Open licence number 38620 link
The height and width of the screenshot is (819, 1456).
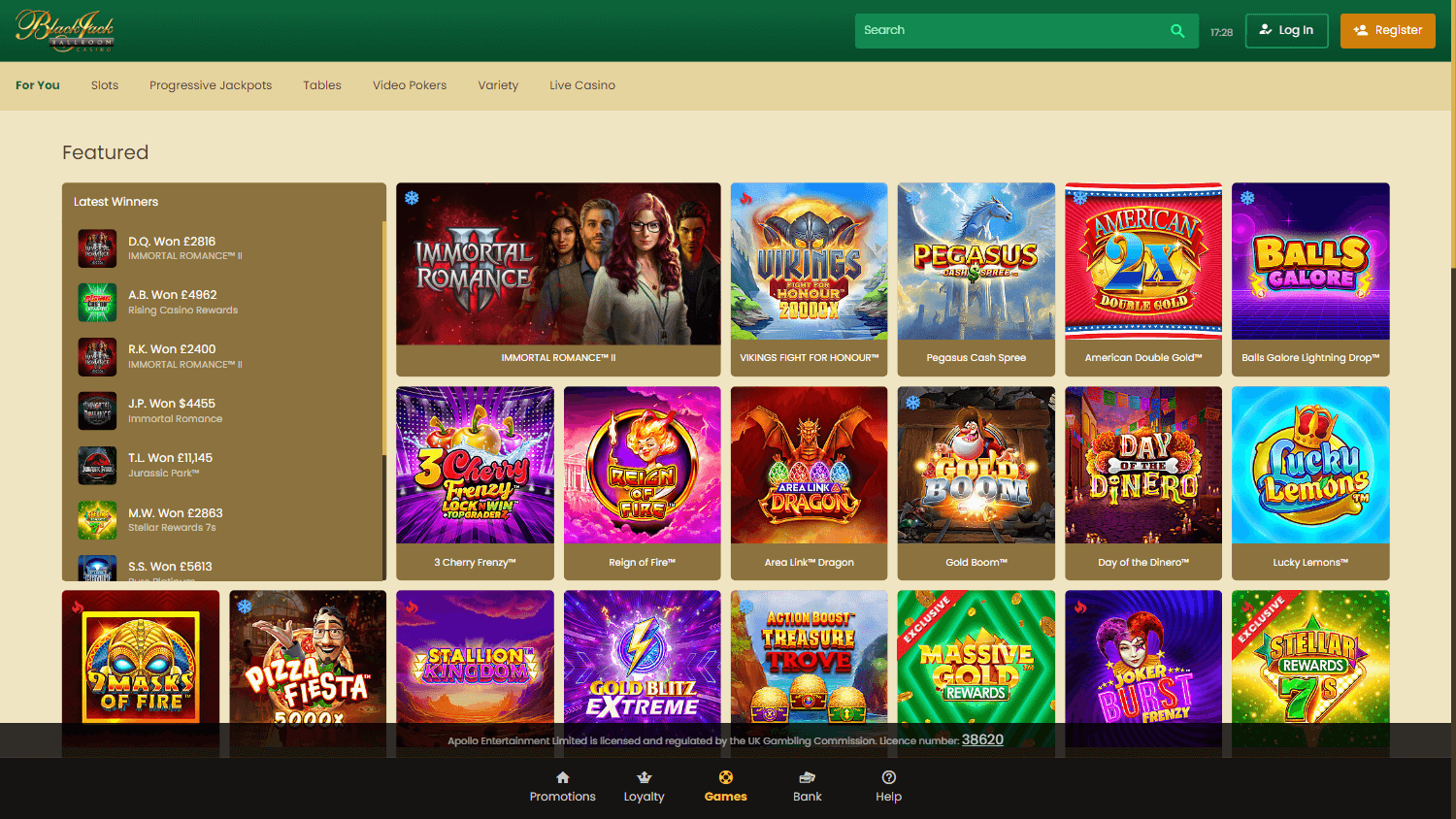[982, 739]
